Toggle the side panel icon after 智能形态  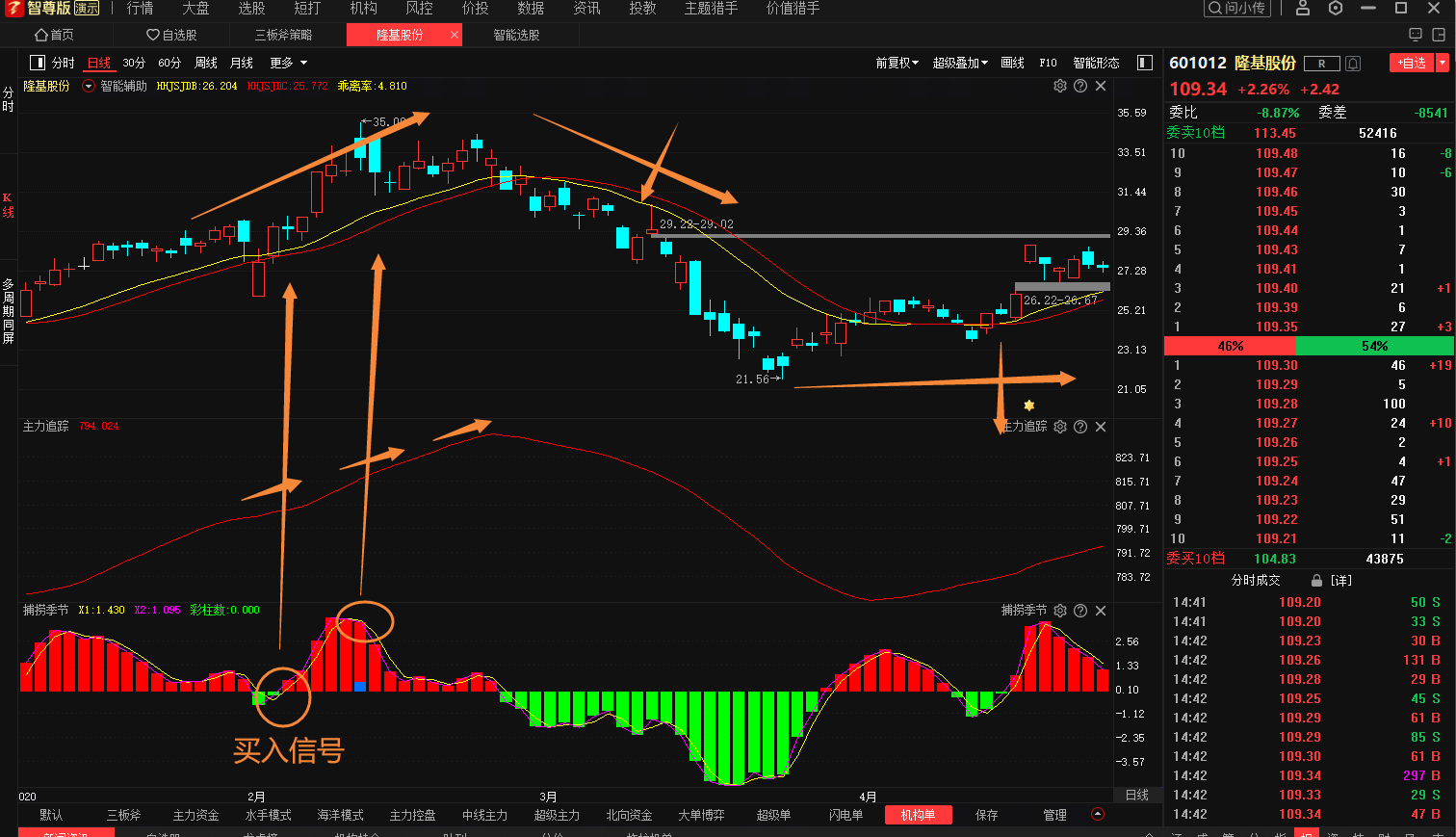point(1145,63)
